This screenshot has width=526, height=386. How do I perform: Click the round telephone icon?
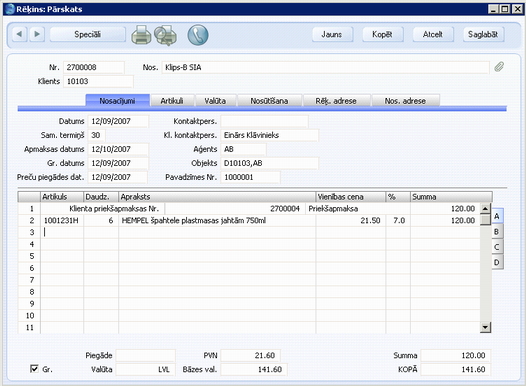click(x=198, y=35)
